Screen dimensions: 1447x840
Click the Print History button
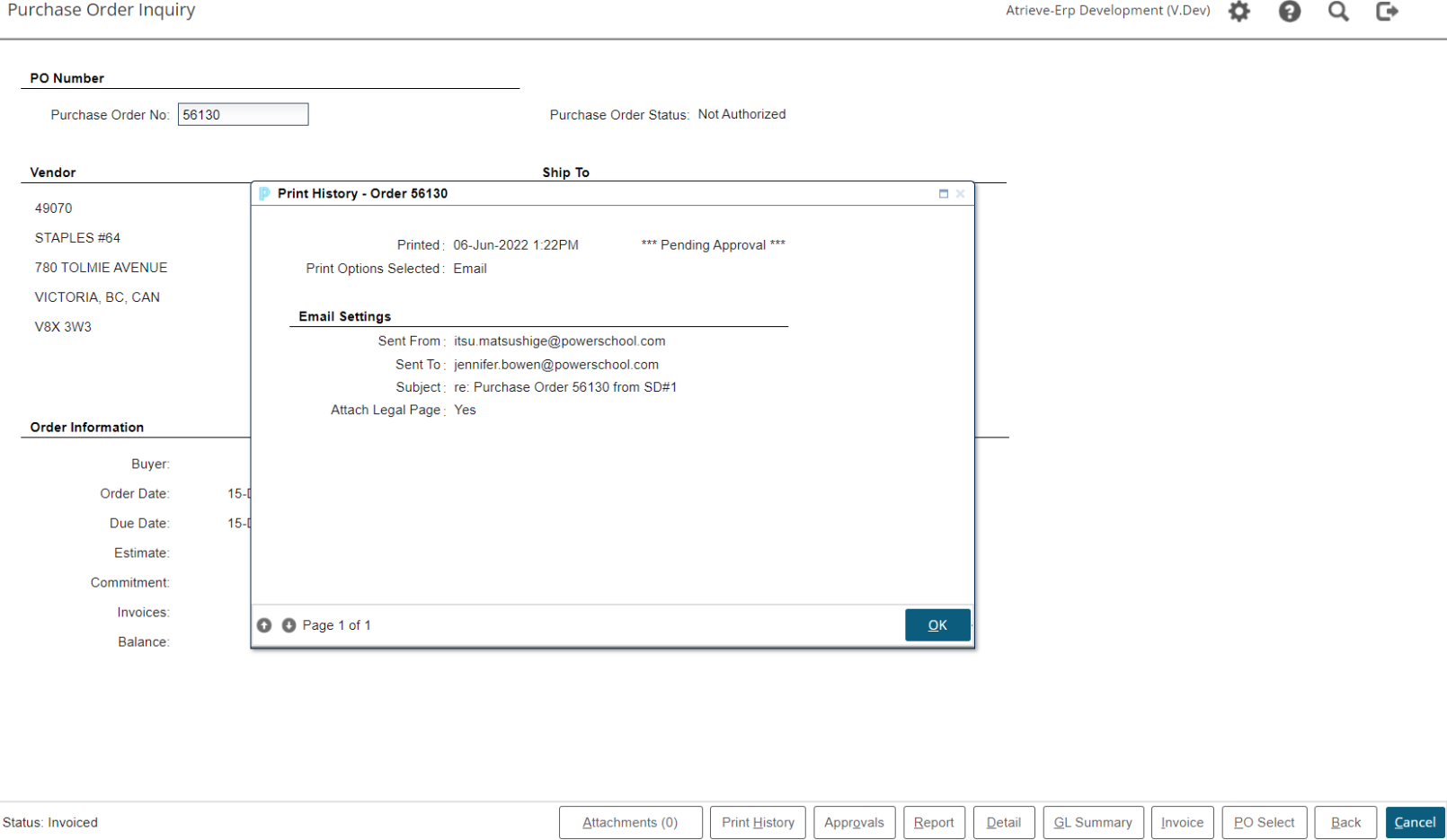(x=758, y=823)
